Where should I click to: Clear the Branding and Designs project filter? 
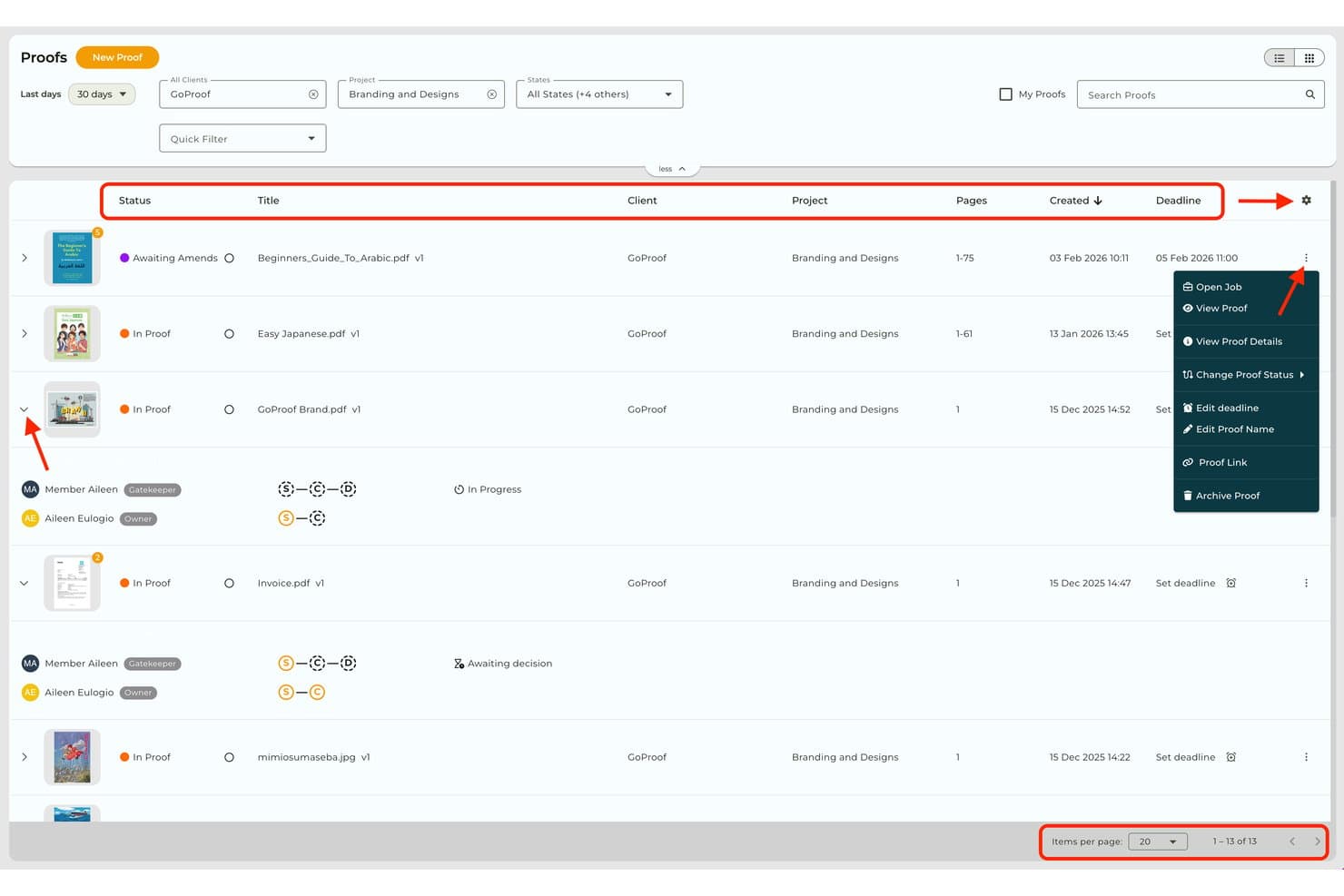(491, 94)
